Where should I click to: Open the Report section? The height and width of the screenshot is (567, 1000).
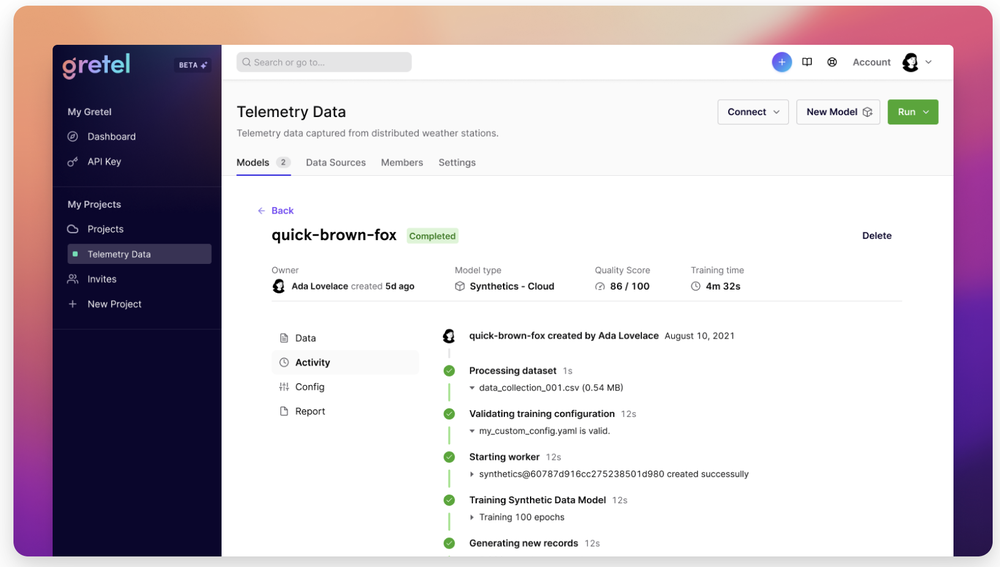310,412
